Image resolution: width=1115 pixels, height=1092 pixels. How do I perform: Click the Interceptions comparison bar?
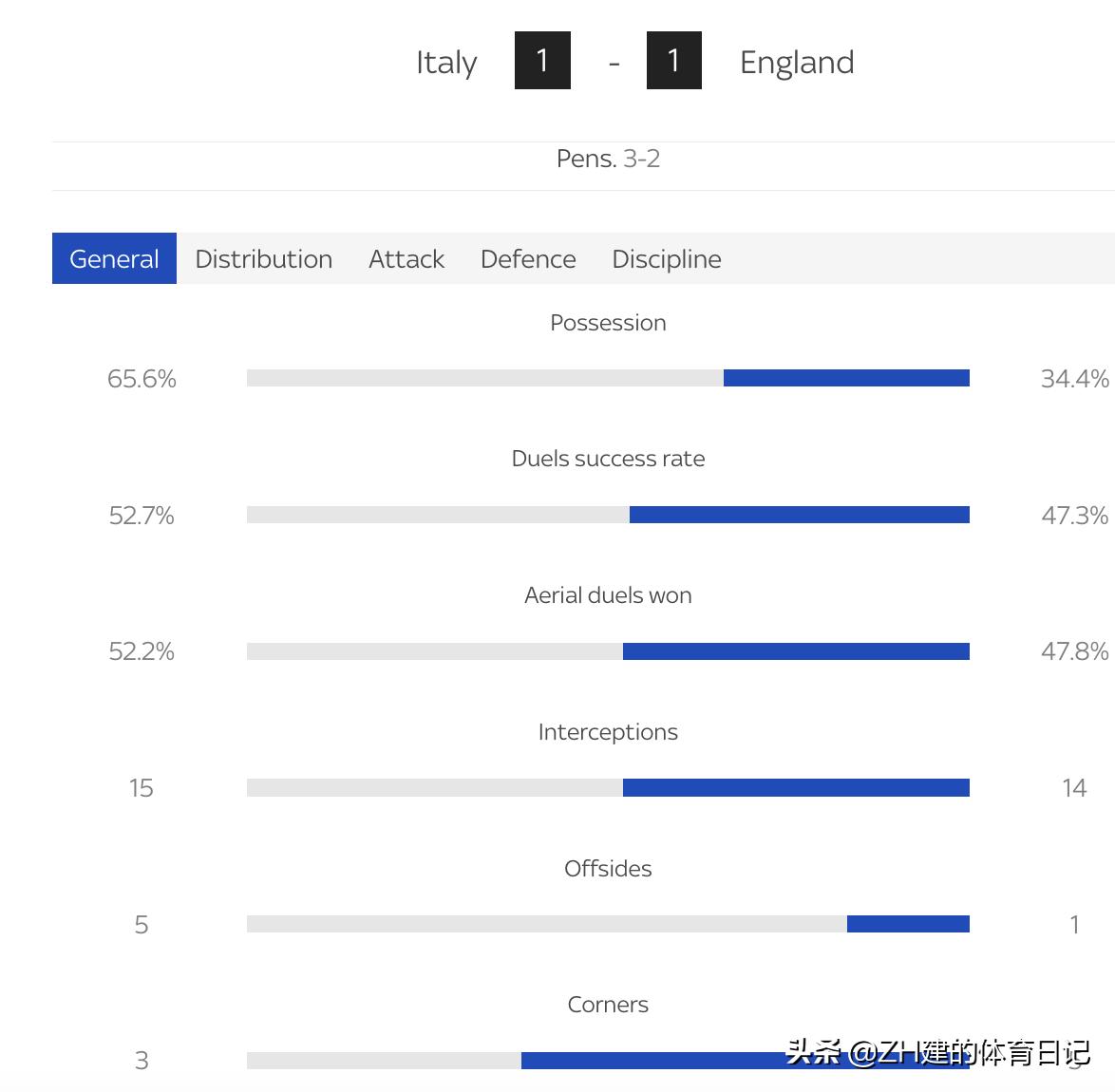[608, 787]
